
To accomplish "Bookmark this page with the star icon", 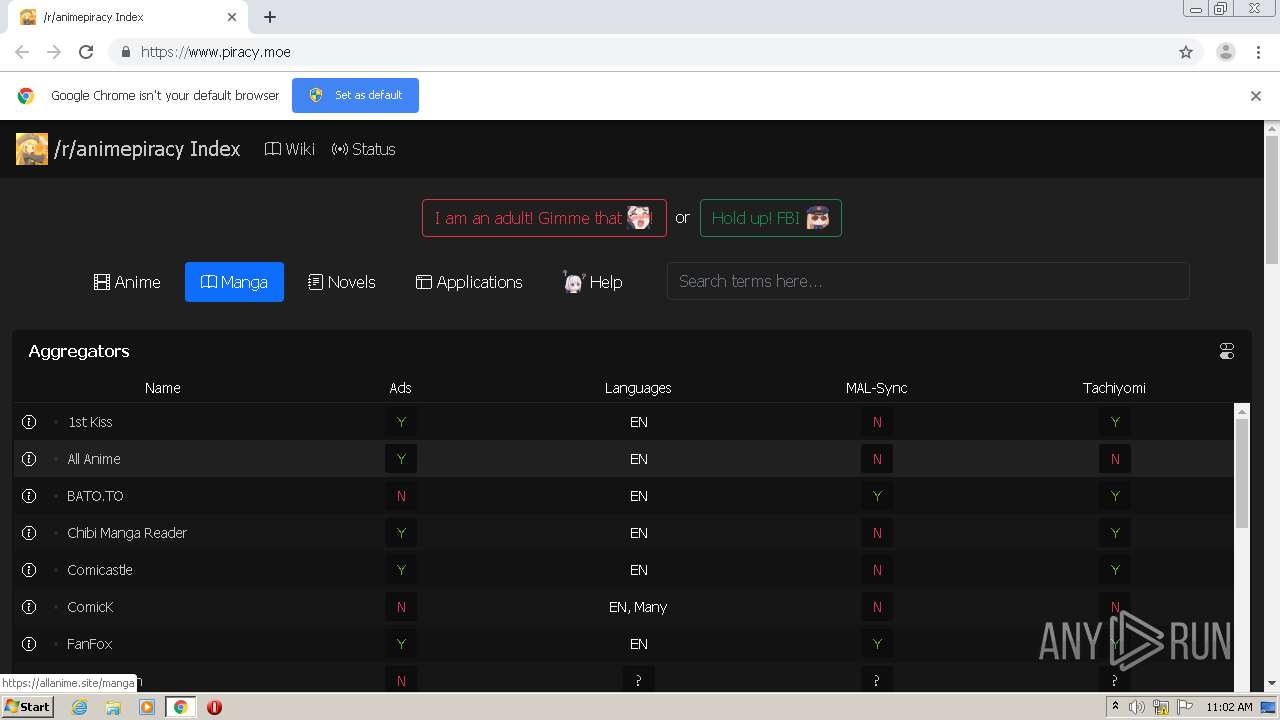I will pyautogui.click(x=1186, y=52).
